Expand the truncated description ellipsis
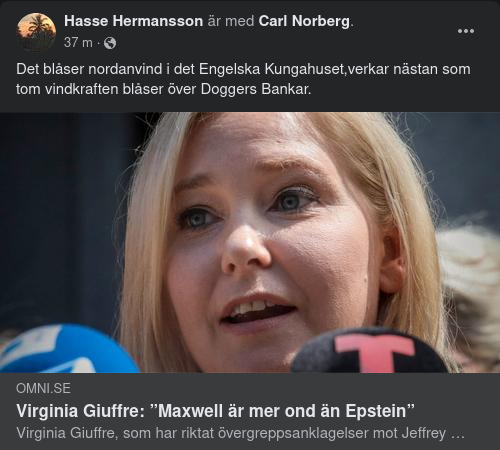Viewport: 500px width, 450px height. pos(457,434)
